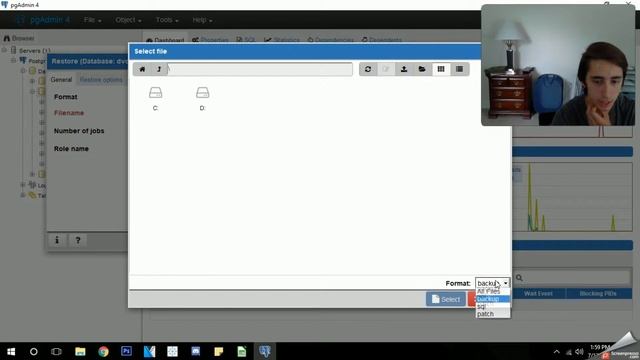Open the Windows Start menu
640x360 pixels.
[x=11, y=351]
